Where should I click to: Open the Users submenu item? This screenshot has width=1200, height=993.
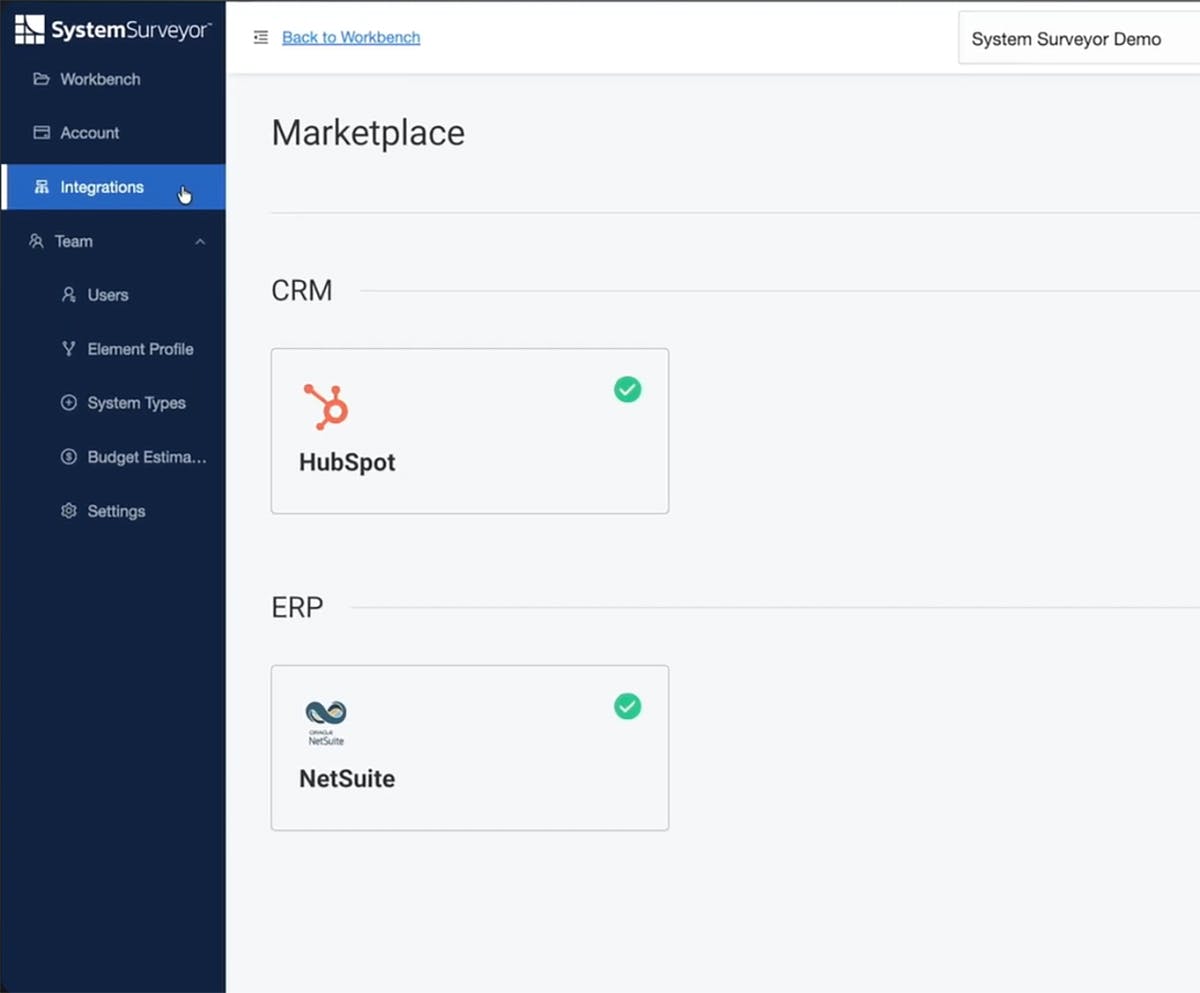tap(113, 295)
